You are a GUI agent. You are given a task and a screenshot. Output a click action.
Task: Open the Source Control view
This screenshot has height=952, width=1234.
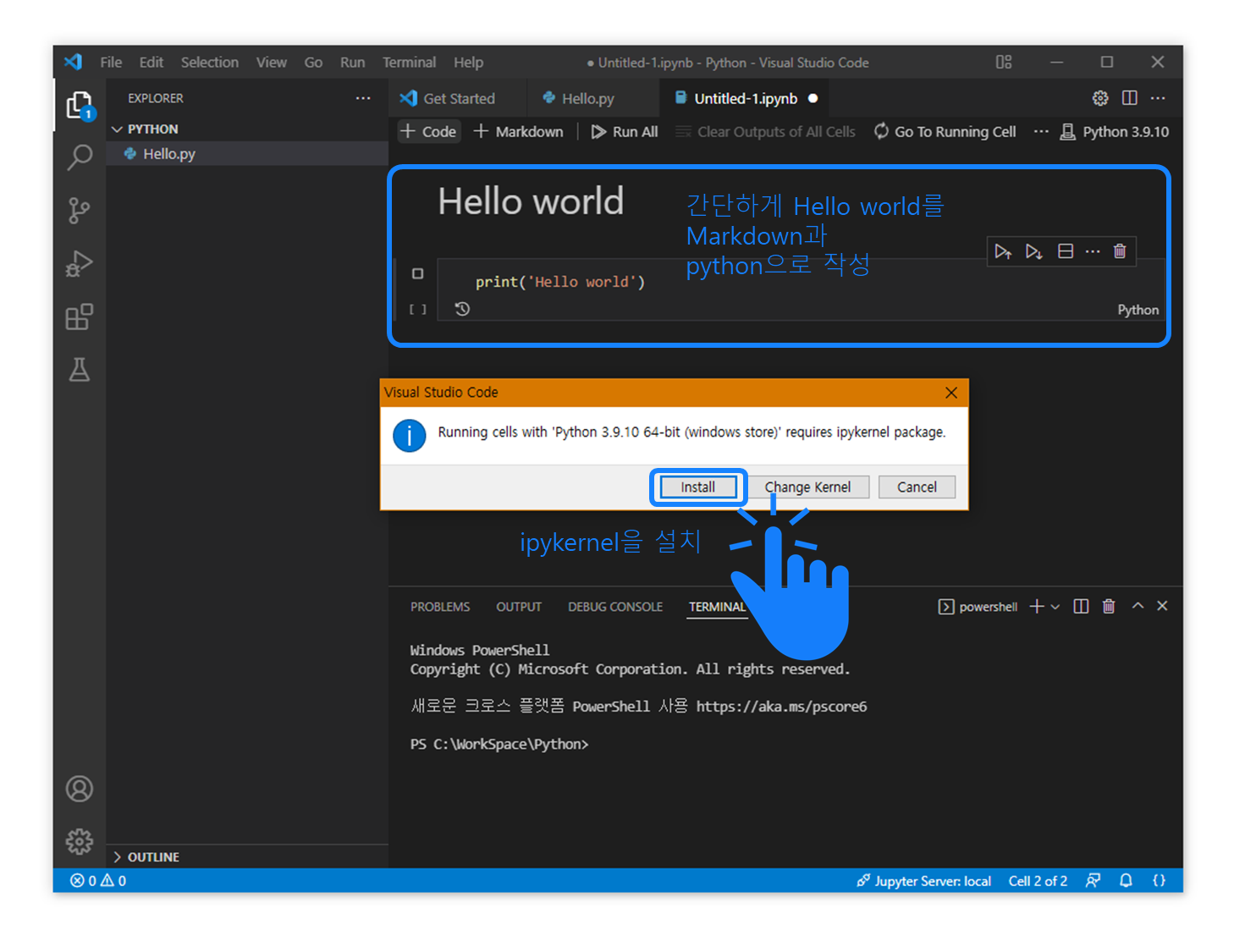(x=79, y=211)
